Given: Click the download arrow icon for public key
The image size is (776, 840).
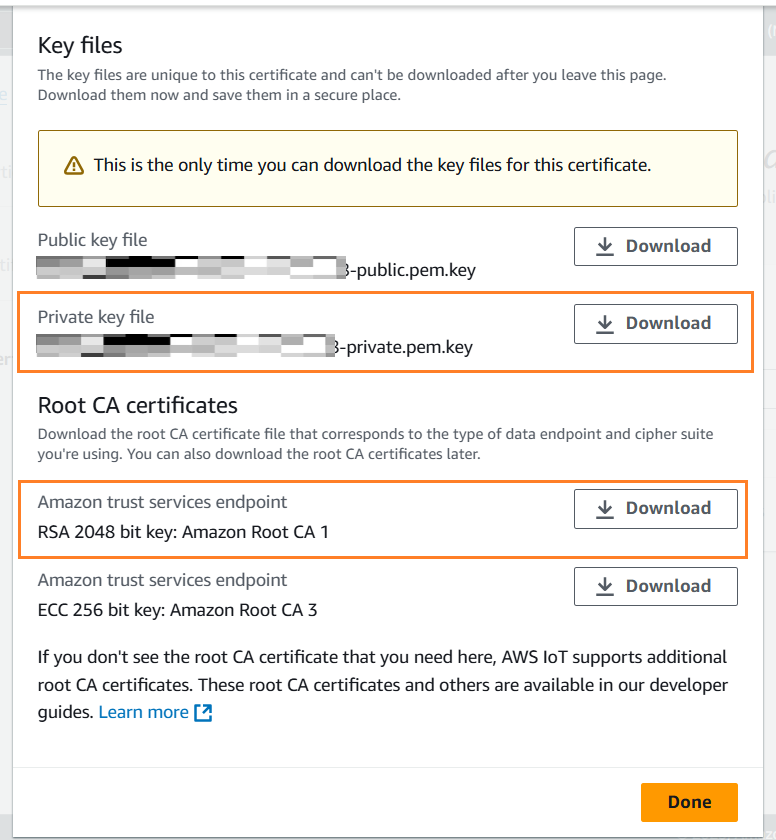Looking at the screenshot, I should tap(605, 246).
